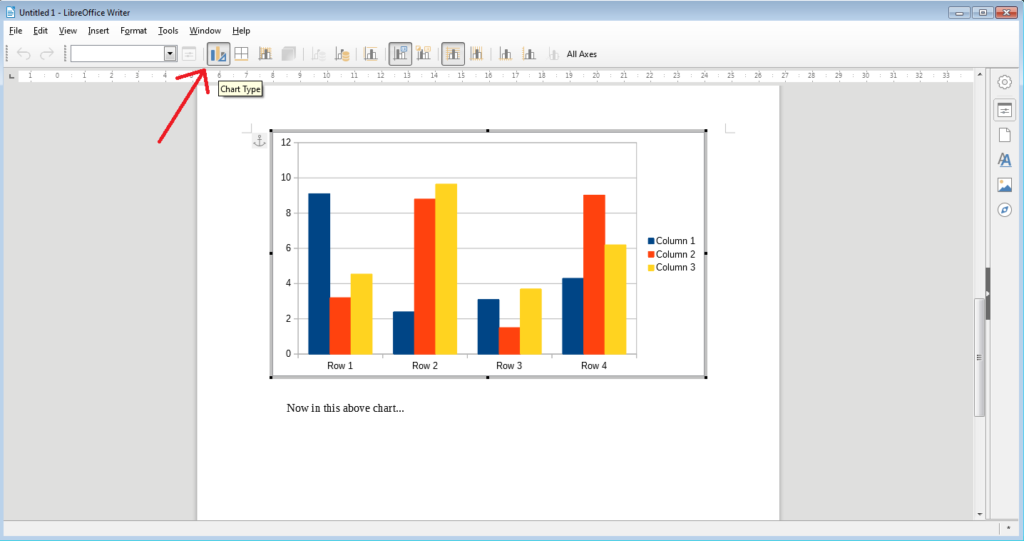This screenshot has width=1024, height=541.
Task: Toggle Horizontal Grids button
Action: 453,54
